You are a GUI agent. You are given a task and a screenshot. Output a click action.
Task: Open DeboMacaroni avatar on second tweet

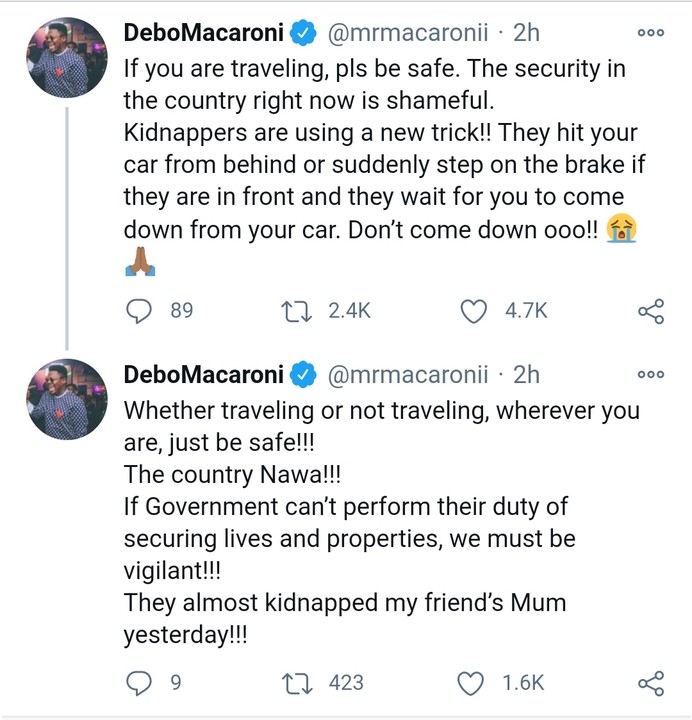(67, 399)
